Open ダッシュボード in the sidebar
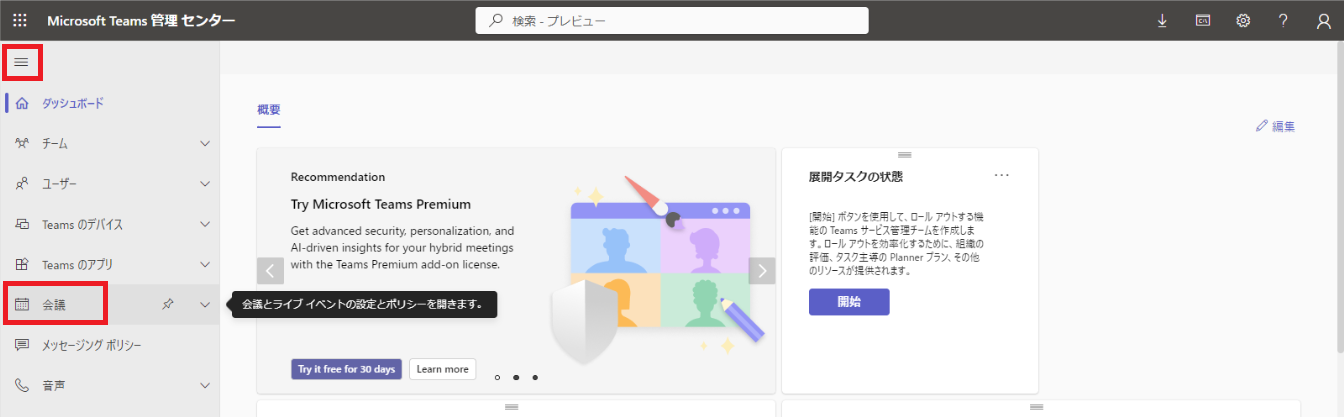1344x417 pixels. tap(72, 103)
